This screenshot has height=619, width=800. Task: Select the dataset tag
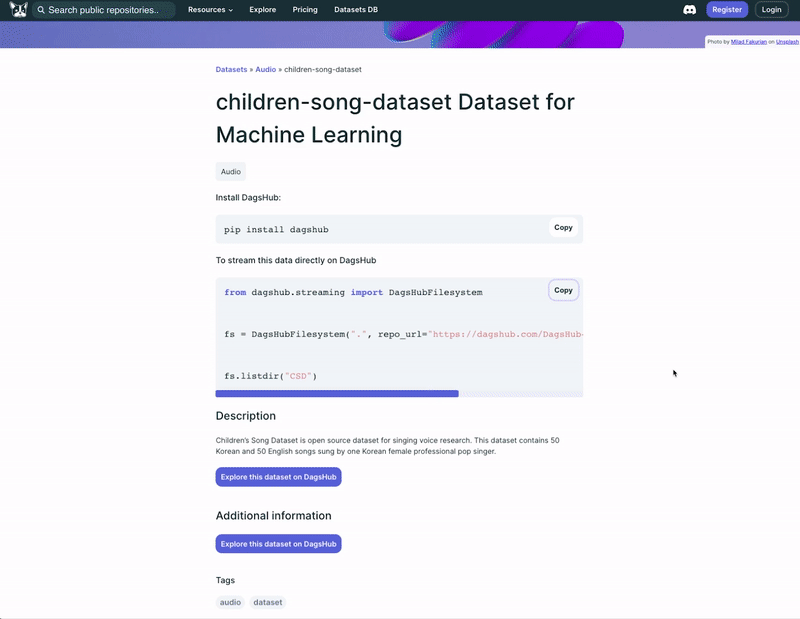coord(267,602)
